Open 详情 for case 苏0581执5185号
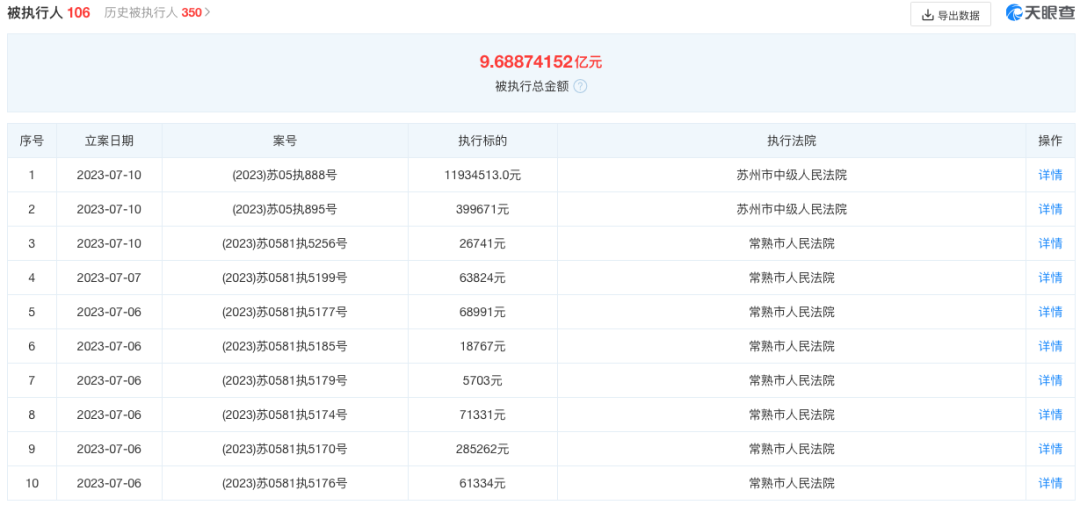 point(1050,346)
